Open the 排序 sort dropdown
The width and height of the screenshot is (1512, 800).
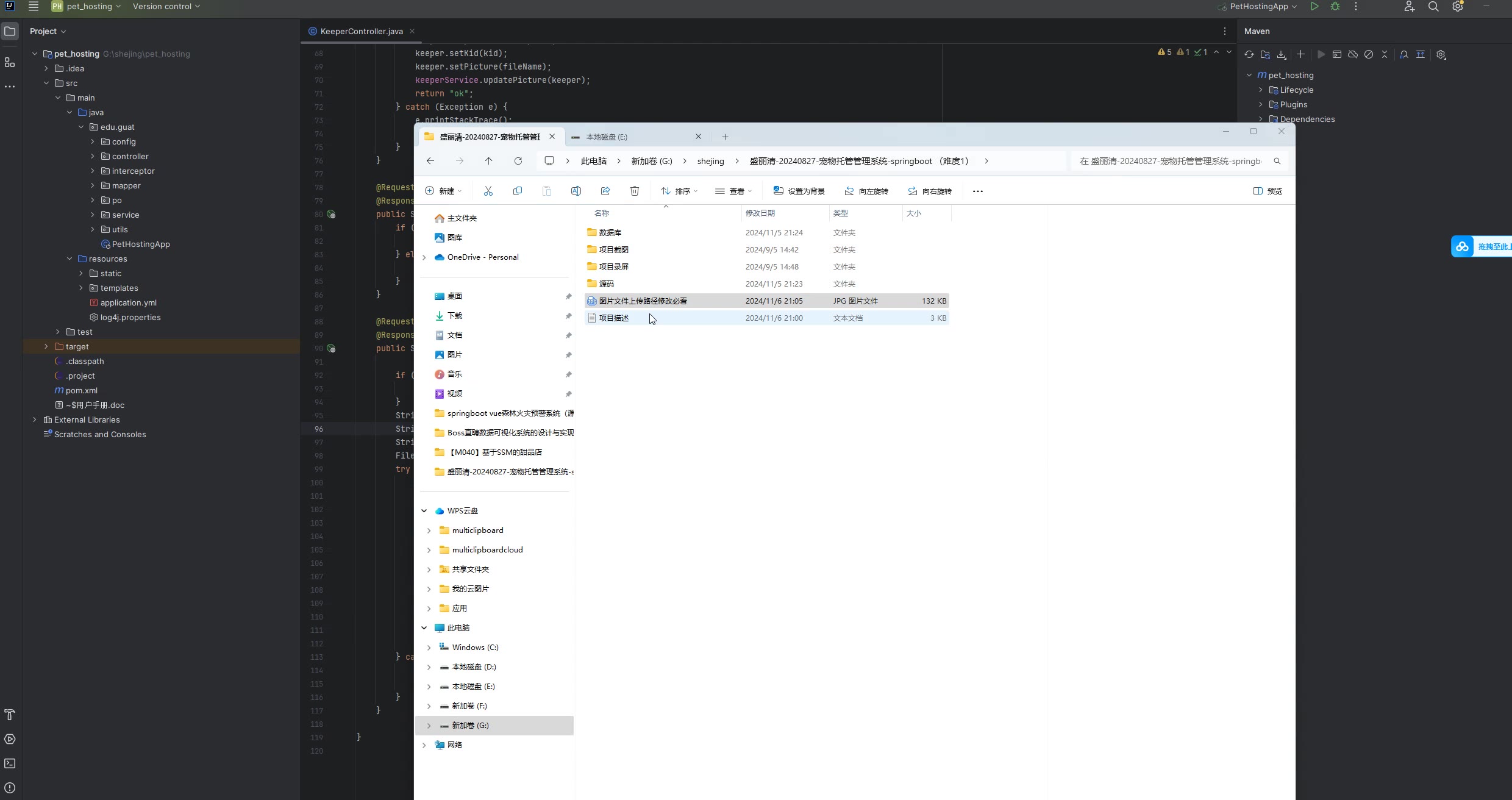pyautogui.click(x=679, y=191)
